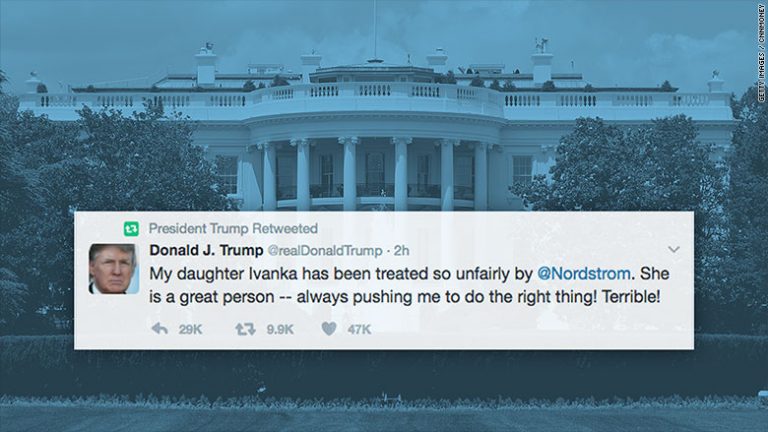Viewport: 768px width, 432px height.
Task: Click the 9.9K retweet count
Action: [x=279, y=328]
